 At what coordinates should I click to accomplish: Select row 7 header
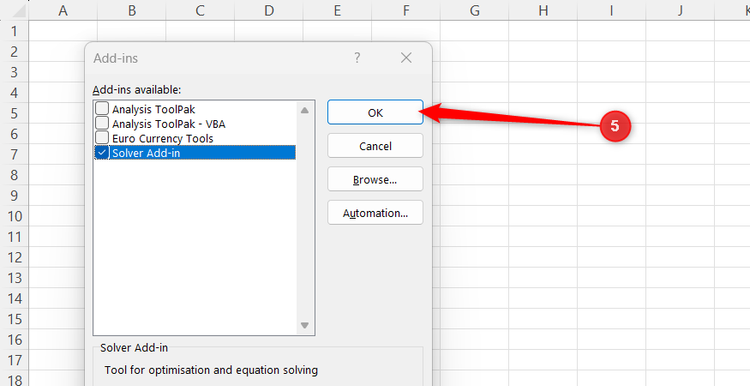coord(14,154)
